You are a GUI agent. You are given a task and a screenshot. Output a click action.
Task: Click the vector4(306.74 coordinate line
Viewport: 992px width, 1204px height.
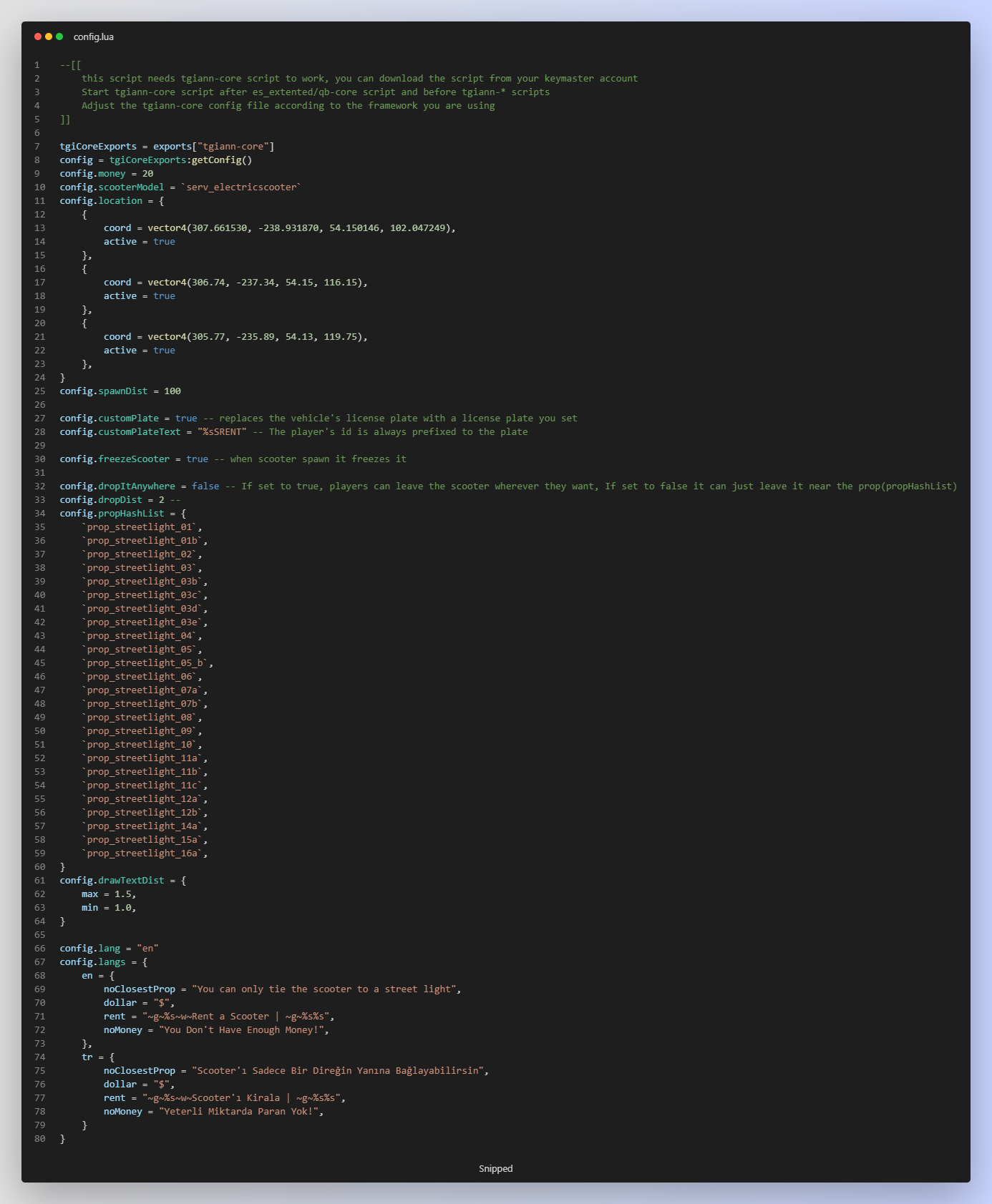click(235, 283)
